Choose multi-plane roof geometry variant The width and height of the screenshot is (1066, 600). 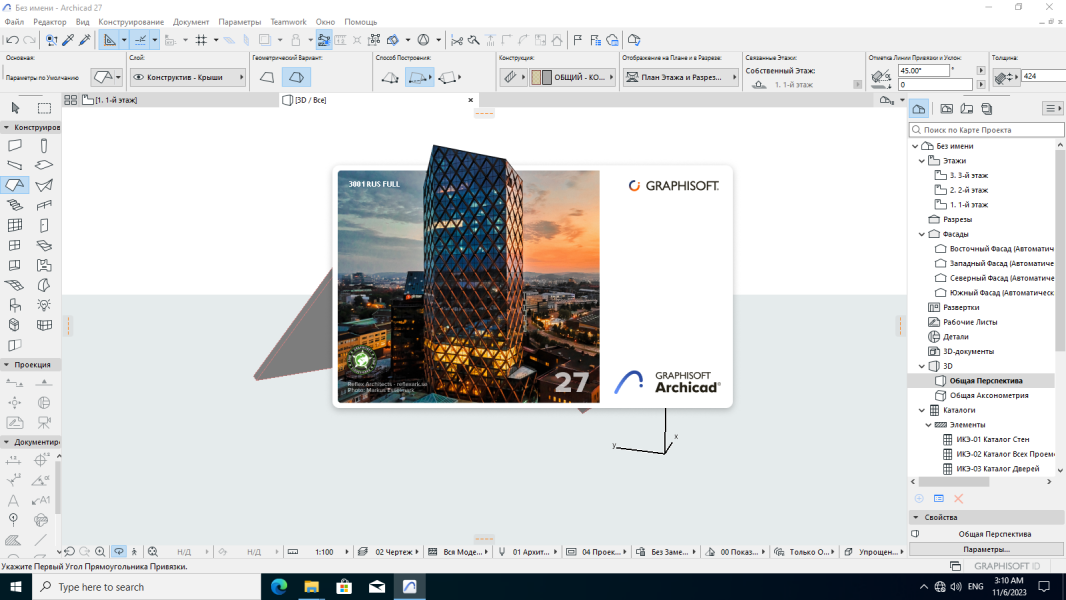(296, 77)
